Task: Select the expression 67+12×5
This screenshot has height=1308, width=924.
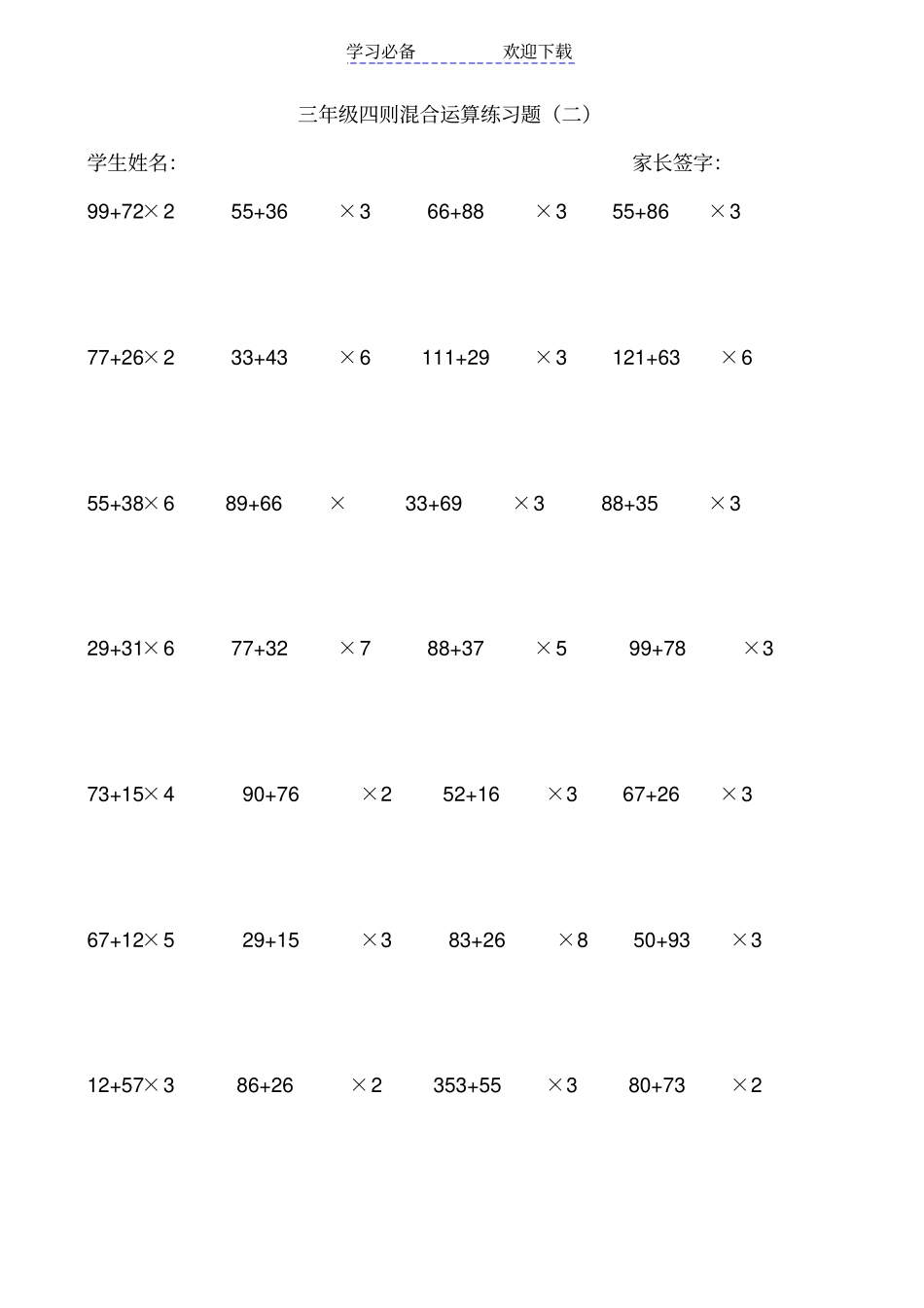Action: pyautogui.click(x=130, y=940)
